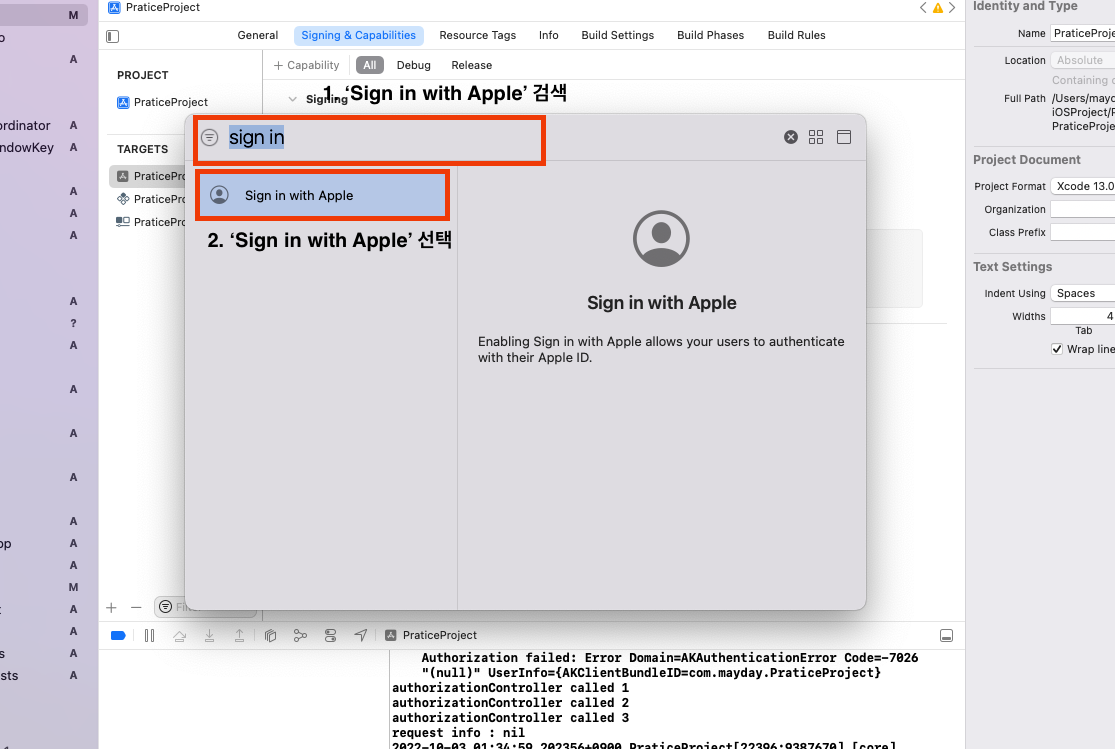
Task: Click the 'sign in' search text field
Action: 257,138
